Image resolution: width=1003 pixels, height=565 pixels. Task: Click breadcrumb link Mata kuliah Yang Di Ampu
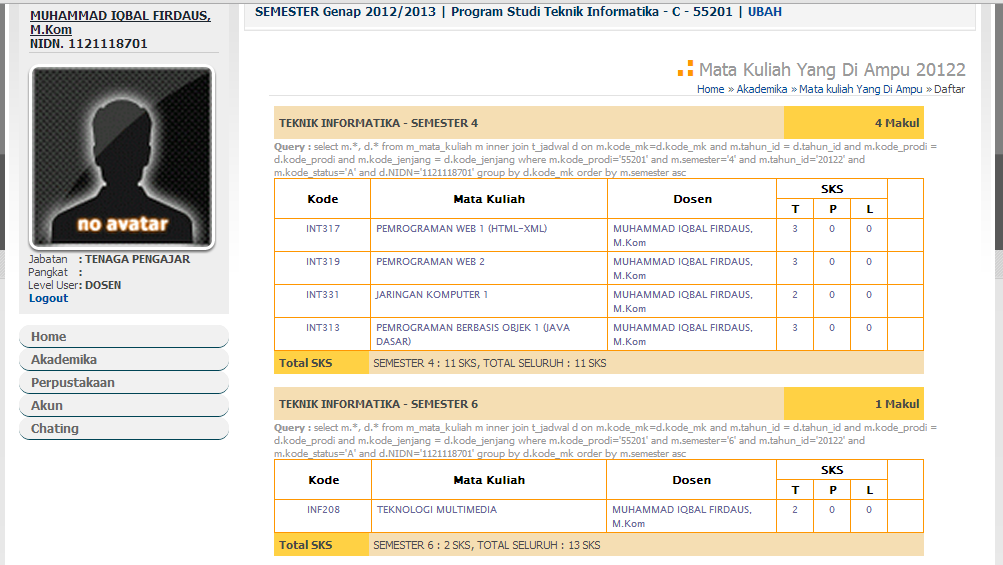[x=860, y=89]
